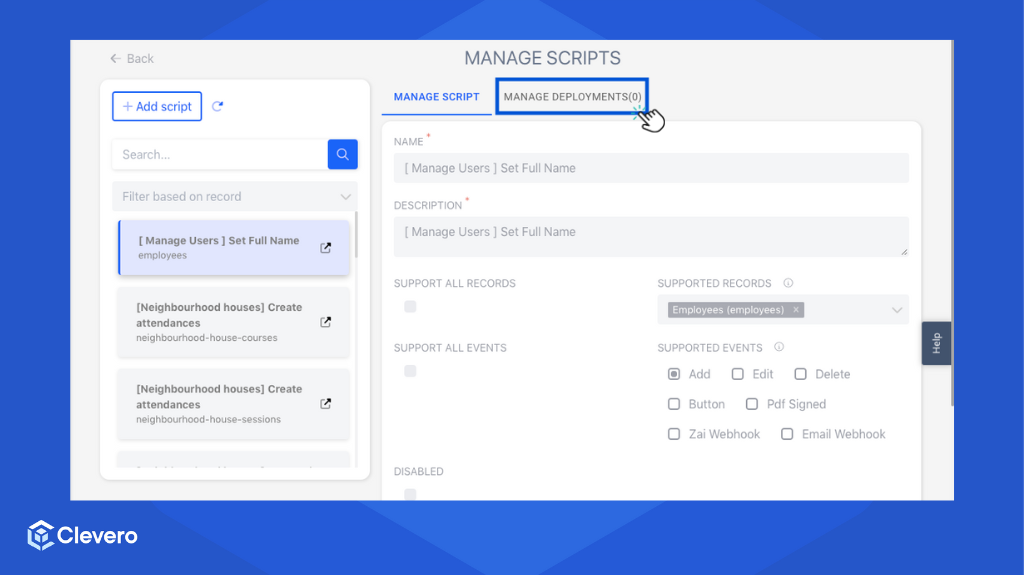
Task: Select Create attendances neighbourhood-house-sessions script
Action: pos(234,404)
